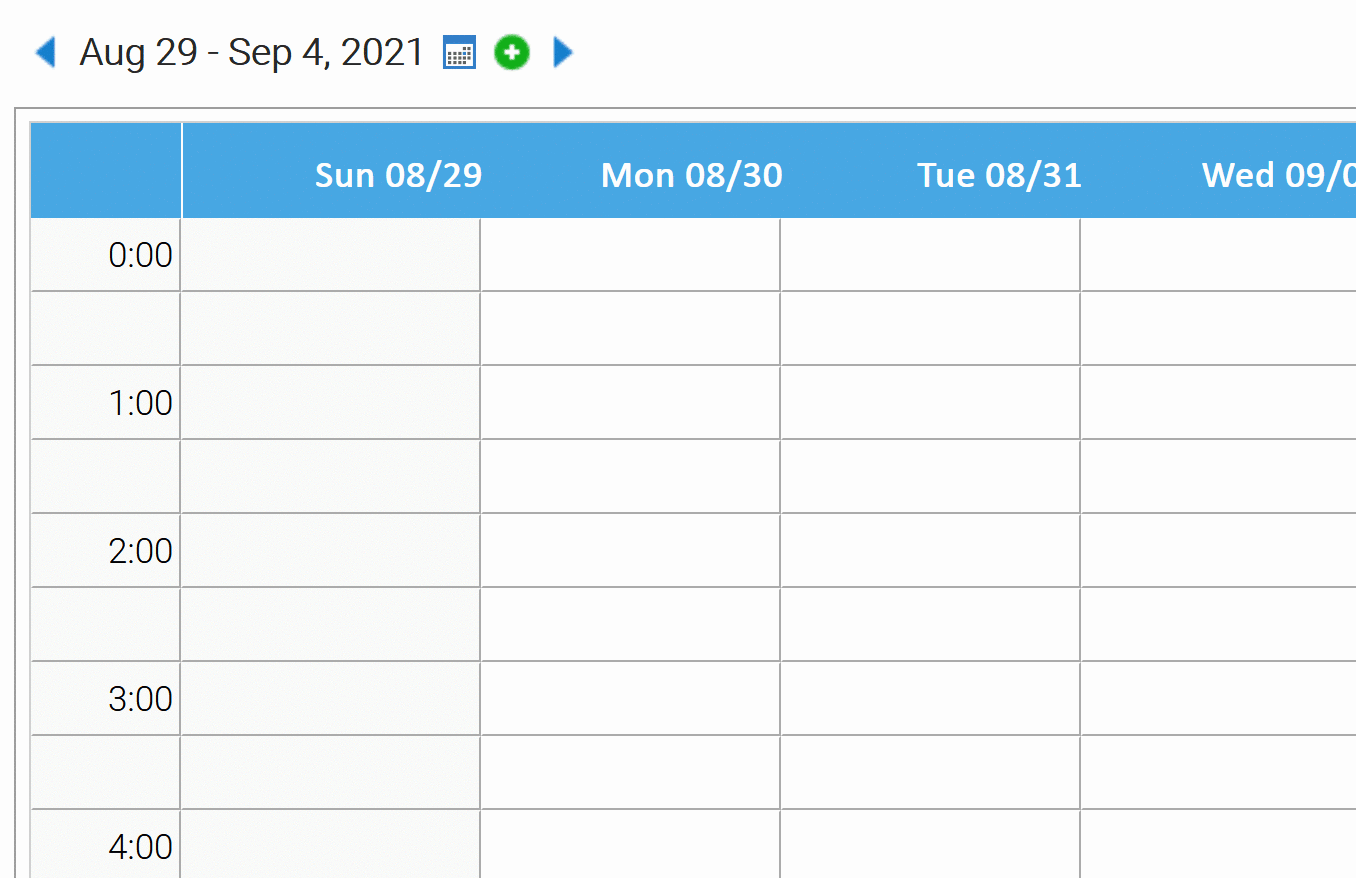Select Sunday 4:00 time slot
Image resolution: width=1356 pixels, height=878 pixels.
(331, 845)
